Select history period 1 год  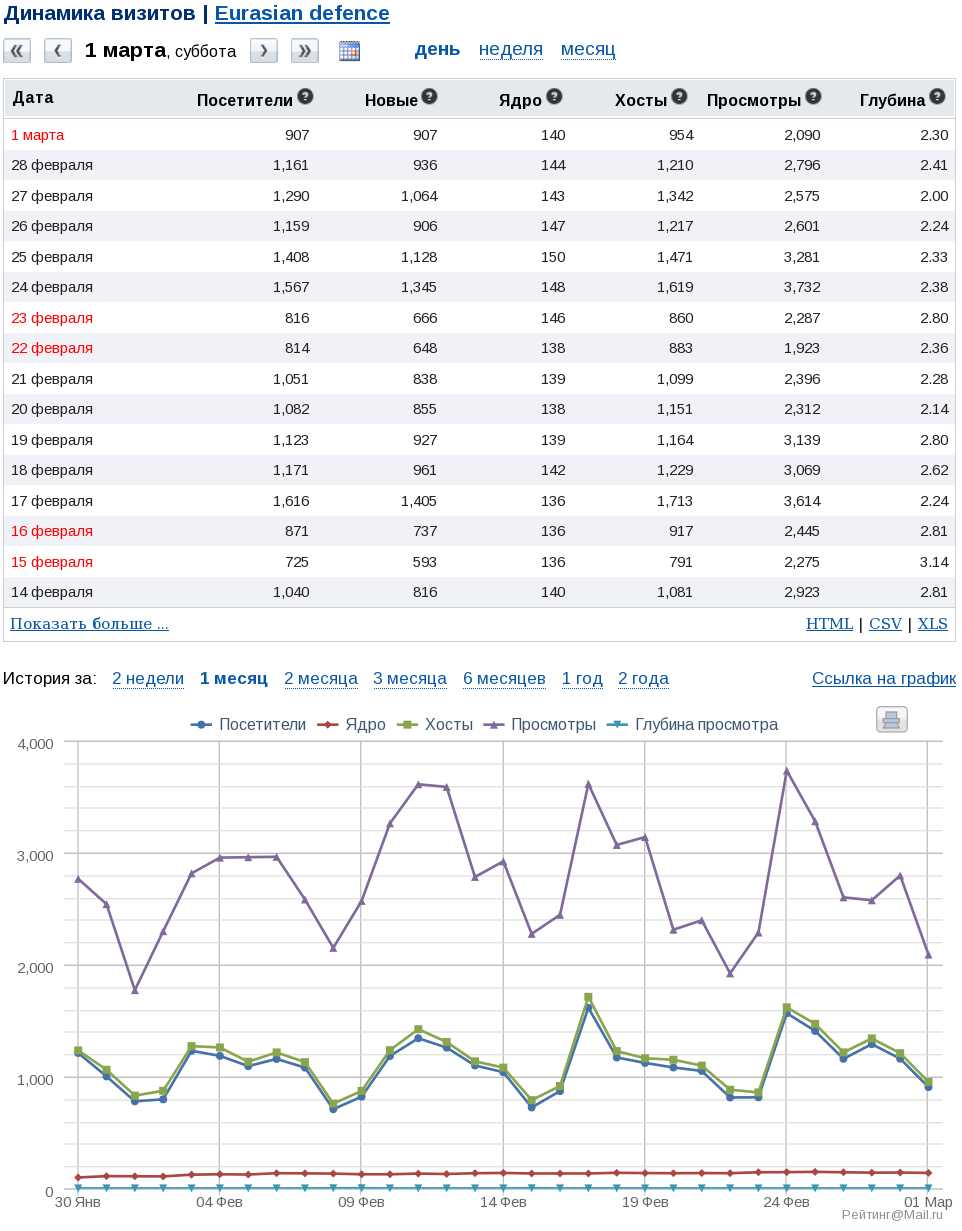(x=582, y=679)
